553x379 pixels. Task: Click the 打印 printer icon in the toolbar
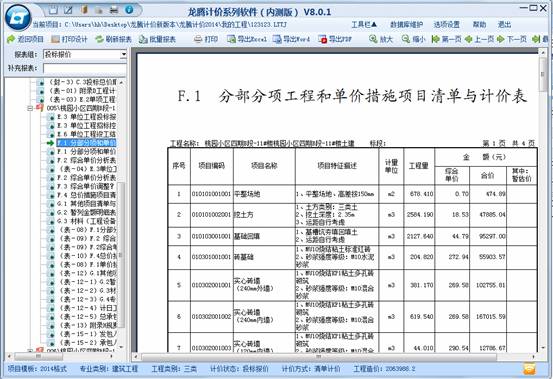pos(198,39)
